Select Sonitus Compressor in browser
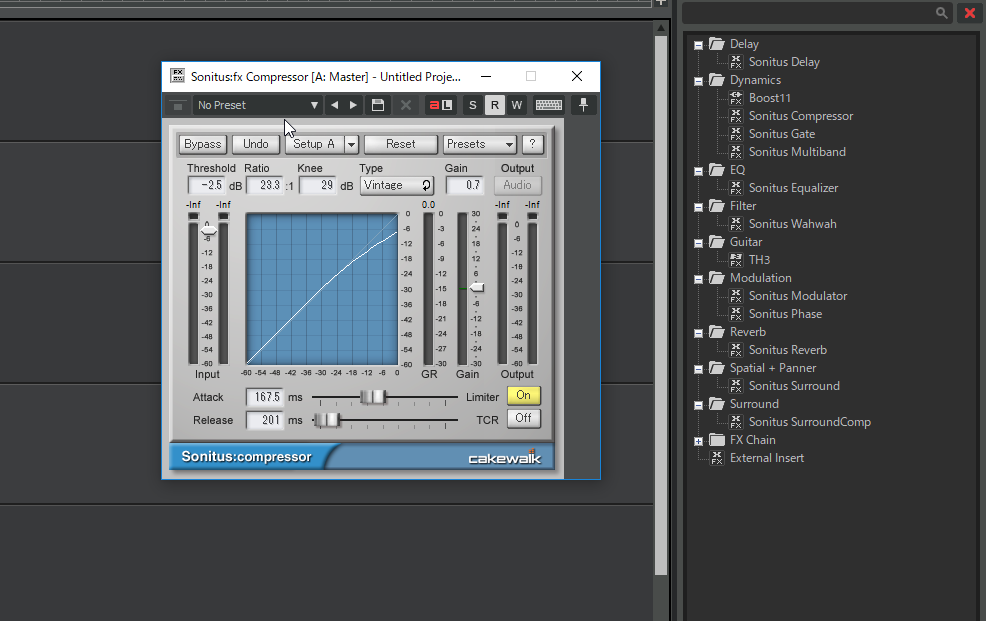986x621 pixels. 800,116
